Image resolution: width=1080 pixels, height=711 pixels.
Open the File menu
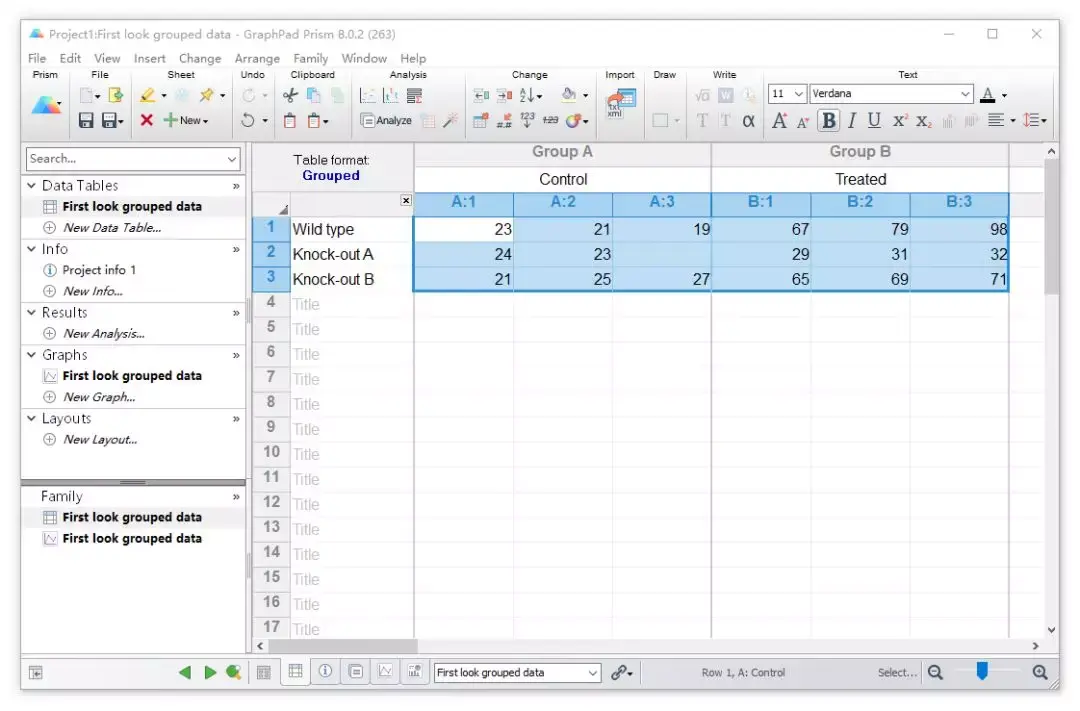click(x=37, y=59)
